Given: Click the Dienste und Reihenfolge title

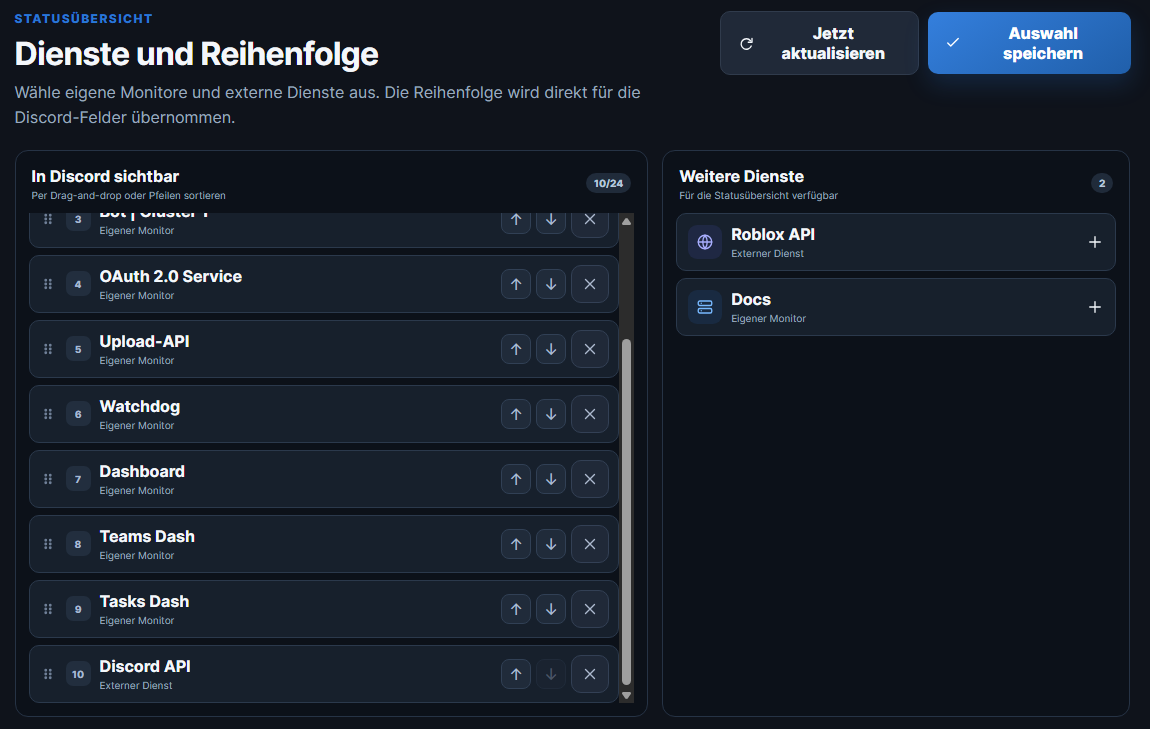Looking at the screenshot, I should [197, 54].
